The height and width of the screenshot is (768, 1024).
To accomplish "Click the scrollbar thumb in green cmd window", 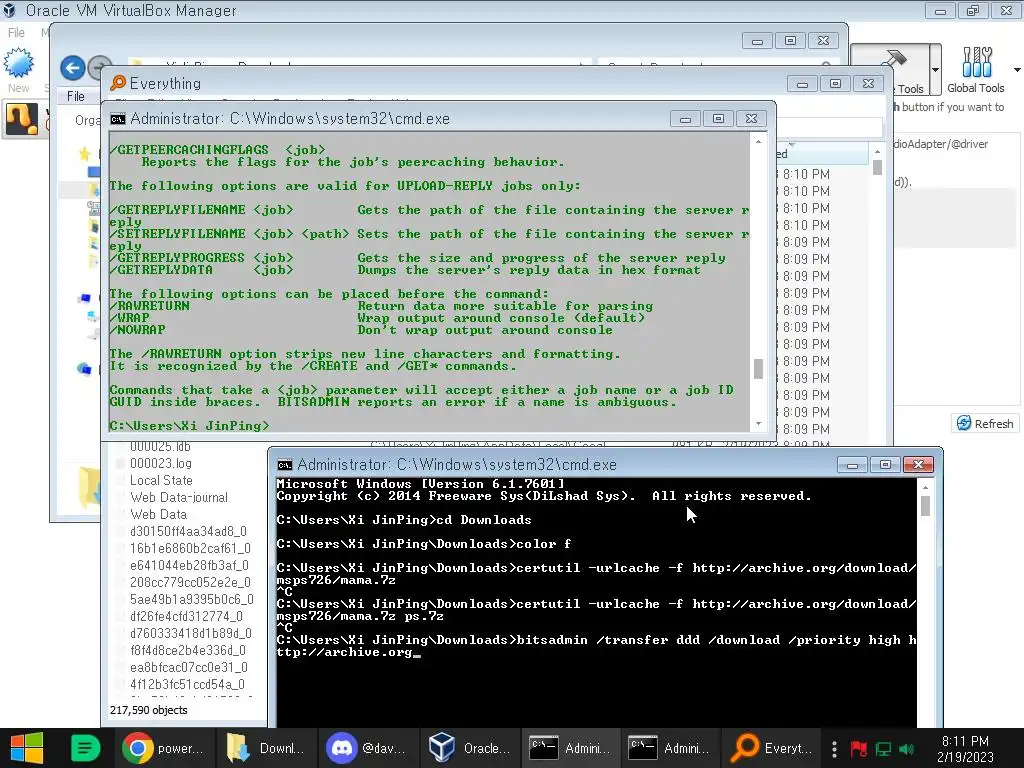I will tap(758, 369).
